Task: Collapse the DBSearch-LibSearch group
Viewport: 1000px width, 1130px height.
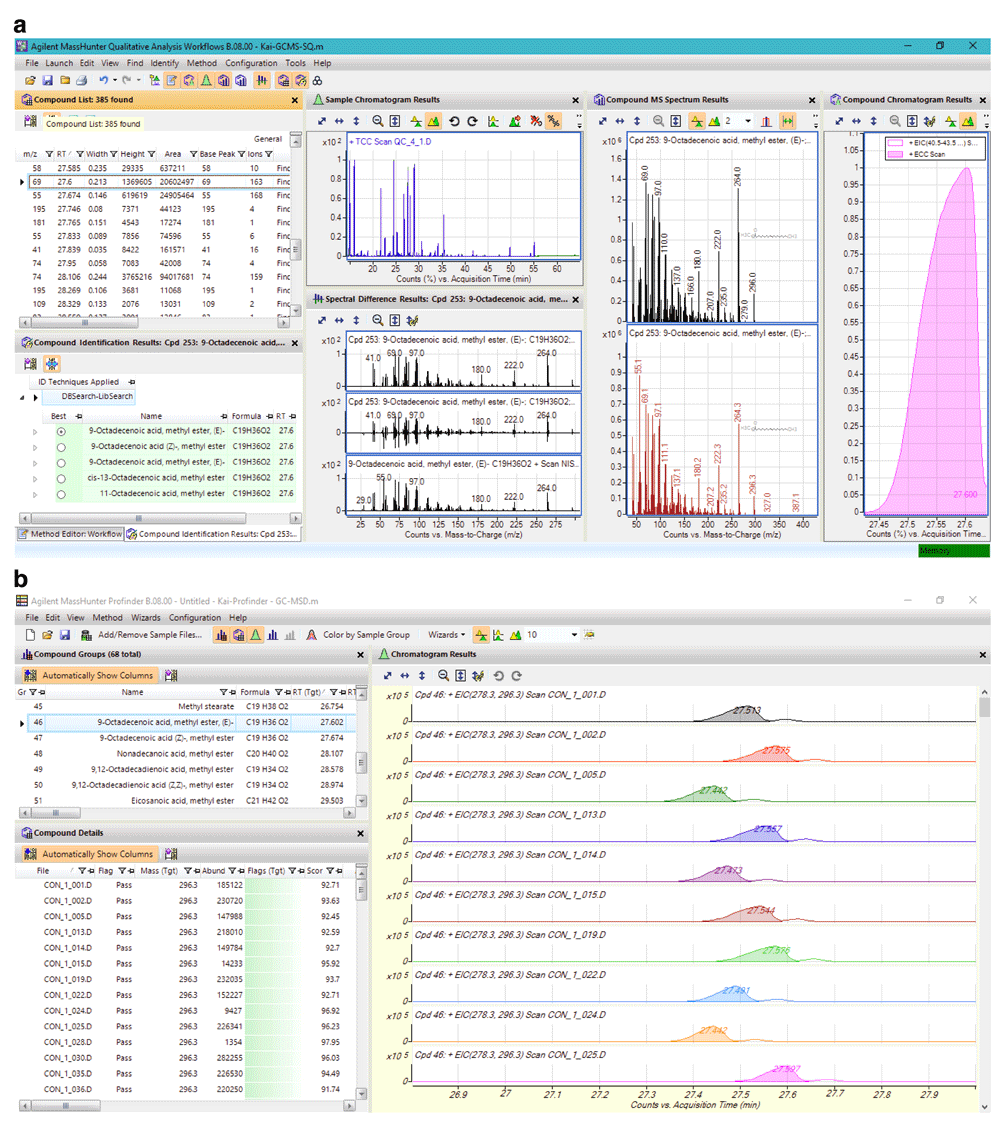Action: point(22,397)
